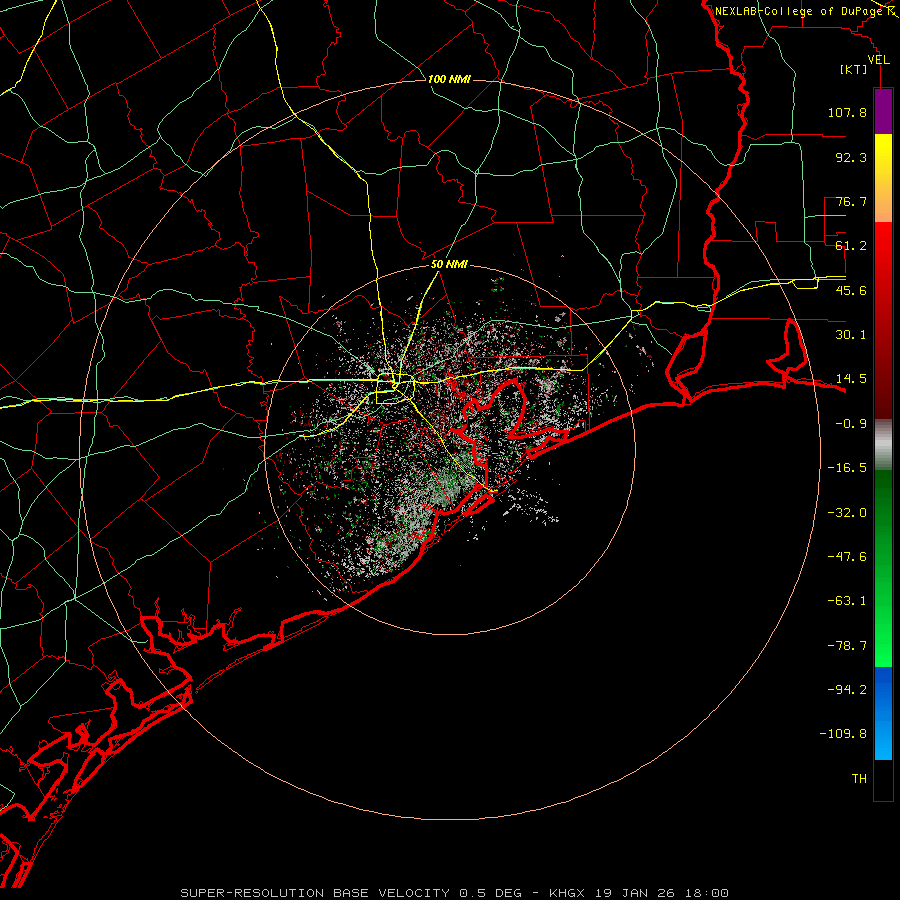This screenshot has width=900, height=900.
Task: Click the gray near-zero segment of the color bar
Action: tap(883, 445)
